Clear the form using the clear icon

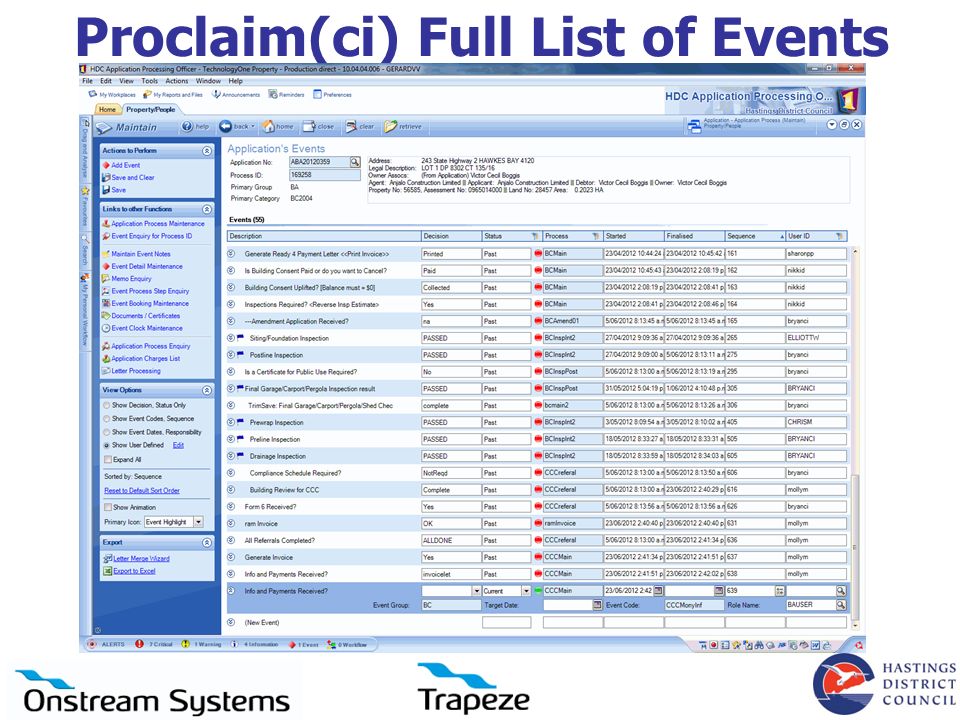[359, 127]
